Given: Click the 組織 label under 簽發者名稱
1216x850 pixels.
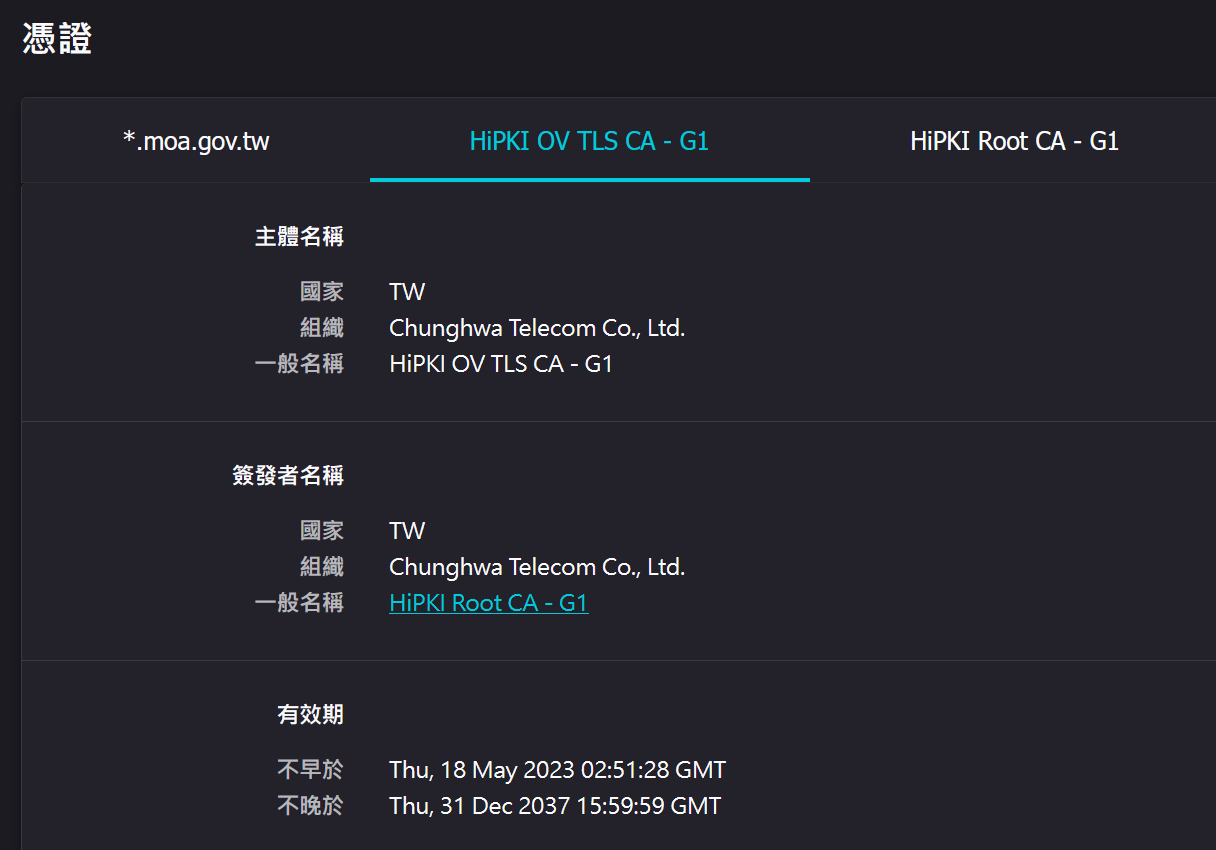Looking at the screenshot, I should (322, 567).
